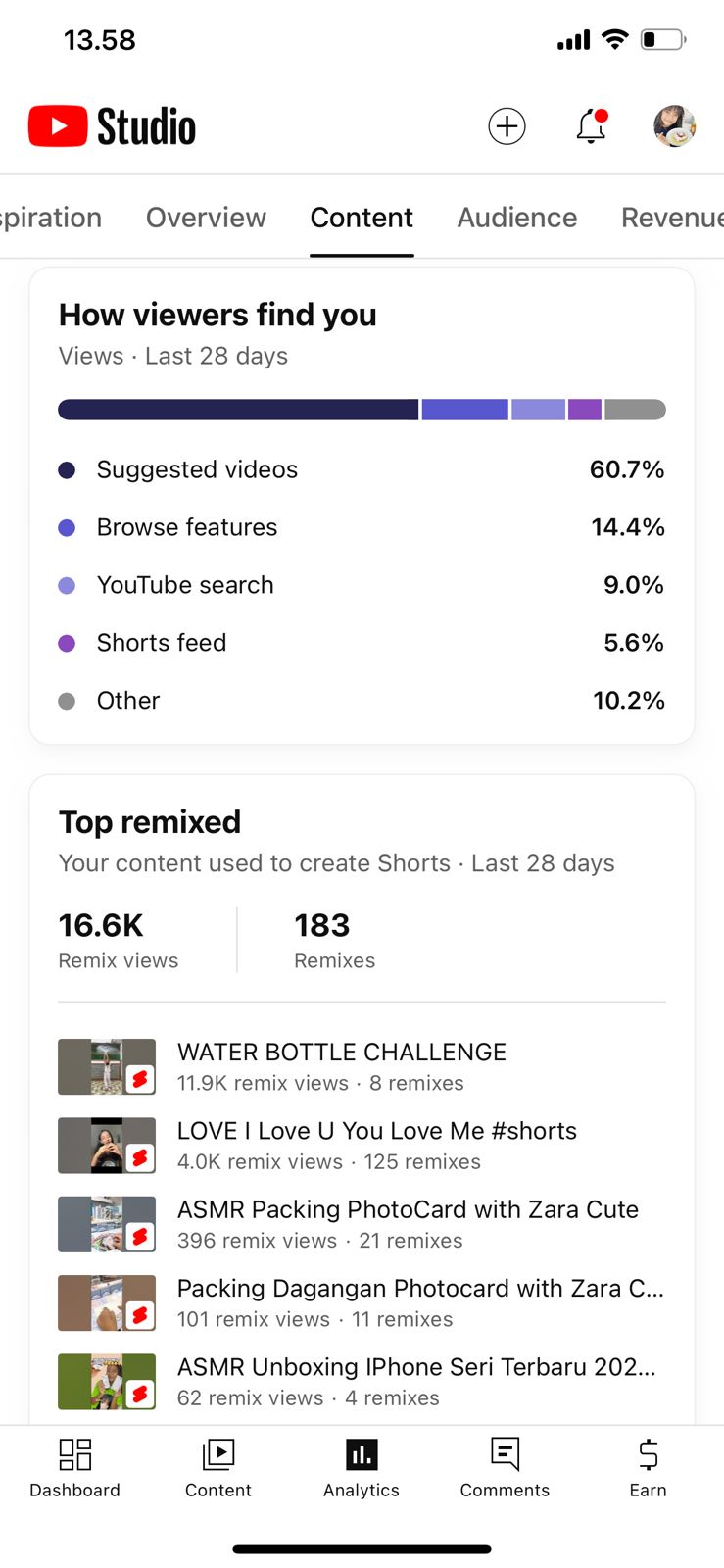Tap the YouTube Studio logo
724x1568 pixels.
(x=113, y=126)
